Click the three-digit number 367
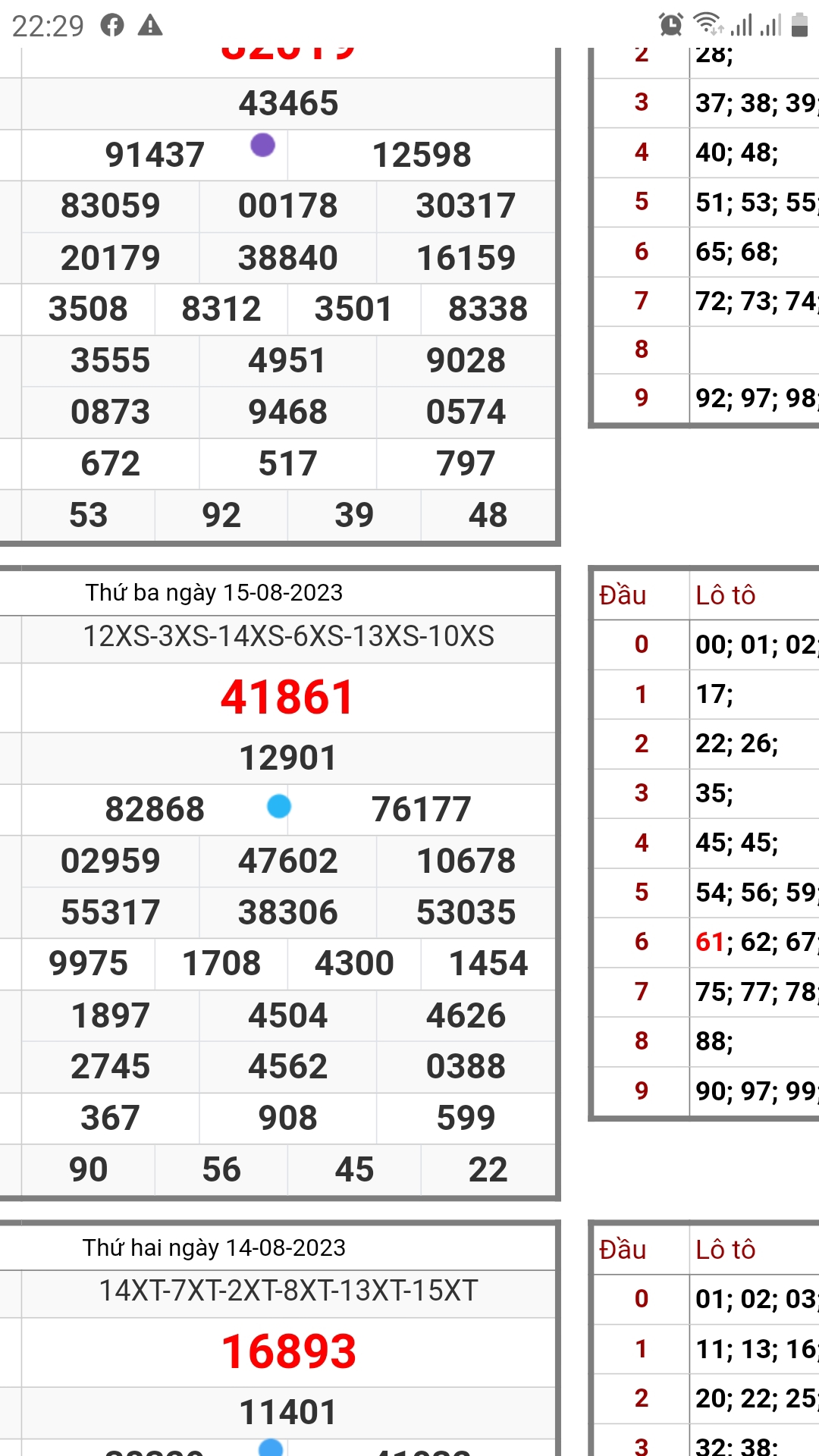This screenshot has width=819, height=1456. (x=111, y=1118)
